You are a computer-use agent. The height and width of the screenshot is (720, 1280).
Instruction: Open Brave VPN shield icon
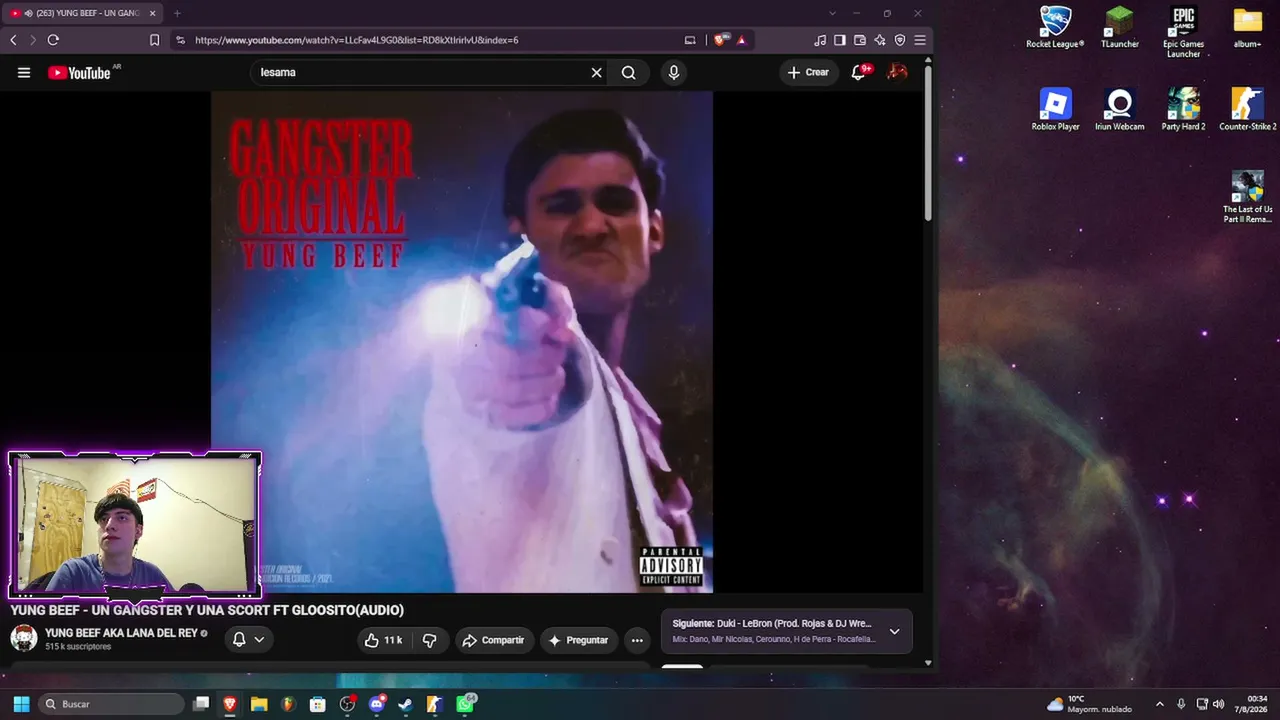point(900,40)
